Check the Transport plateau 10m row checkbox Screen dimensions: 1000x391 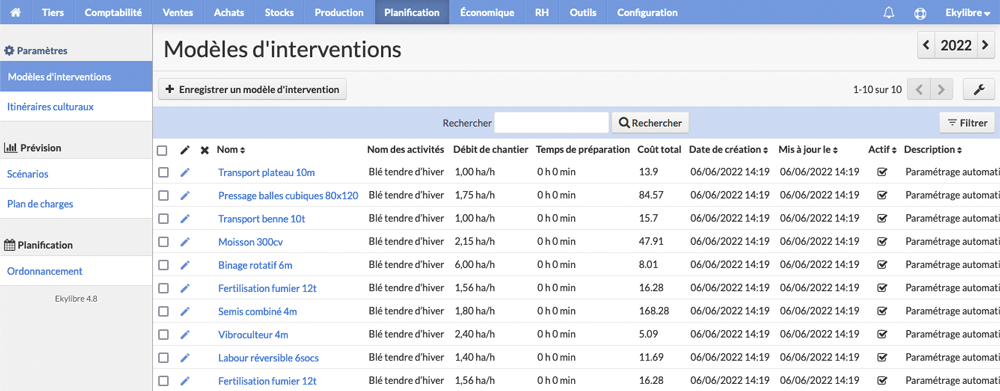click(x=163, y=172)
